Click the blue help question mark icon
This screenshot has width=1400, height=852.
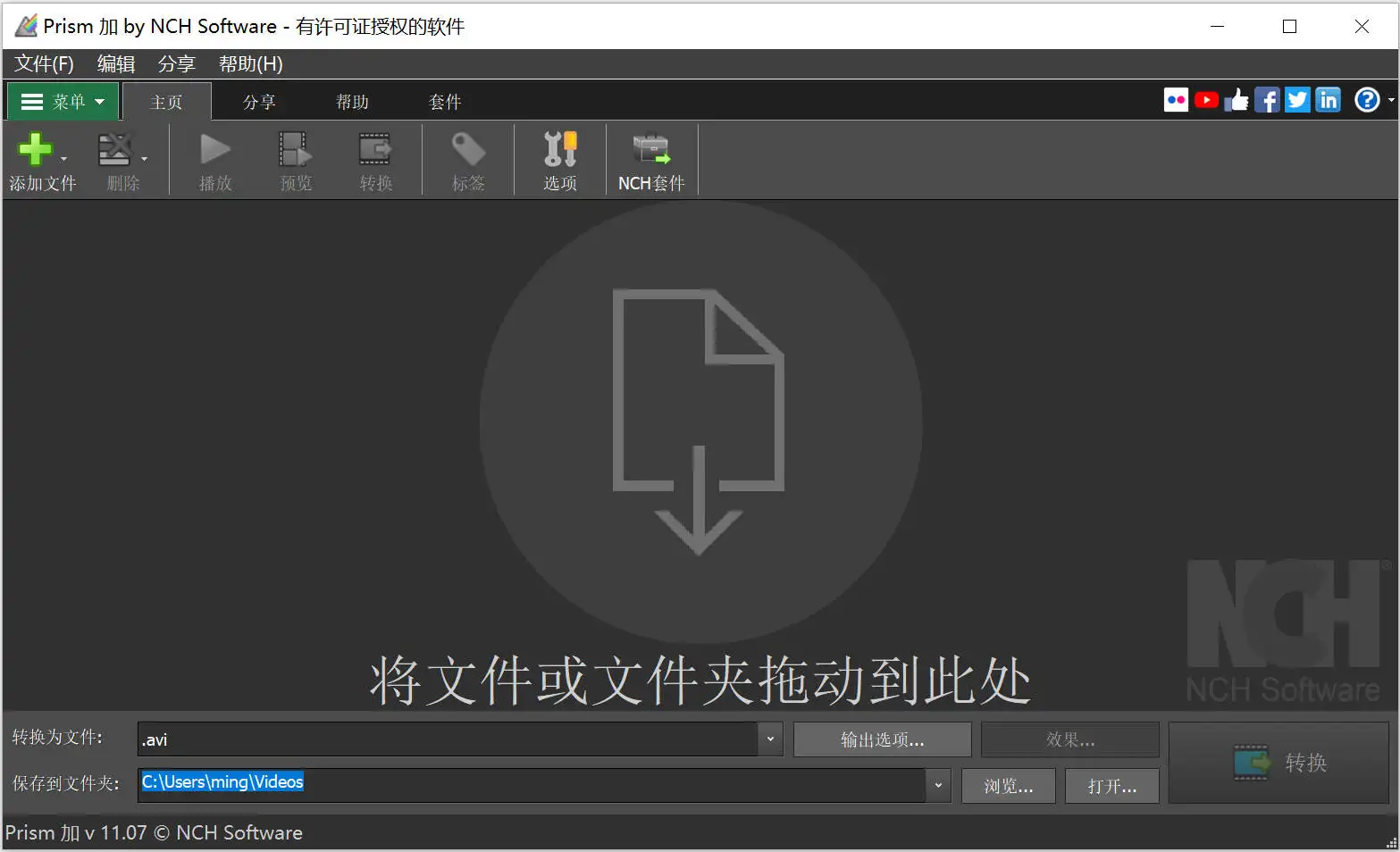1367,100
